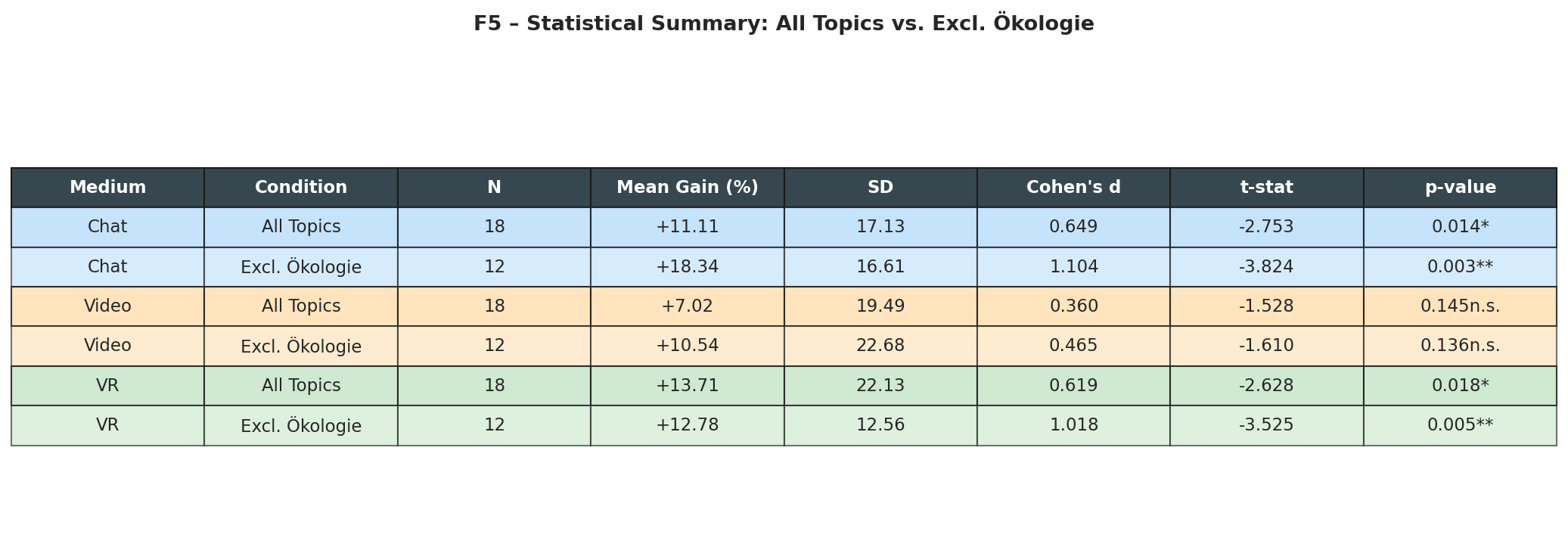Viewport: 1568px width, 547px height.
Task: Click the 0.003** p-value cell
Action: [1460, 267]
